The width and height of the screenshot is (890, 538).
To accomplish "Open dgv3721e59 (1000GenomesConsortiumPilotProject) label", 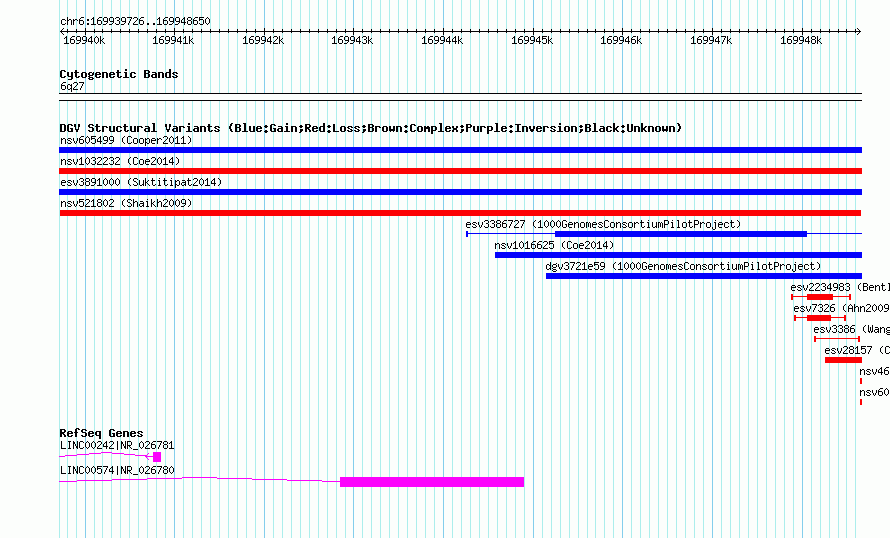I will (683, 266).
